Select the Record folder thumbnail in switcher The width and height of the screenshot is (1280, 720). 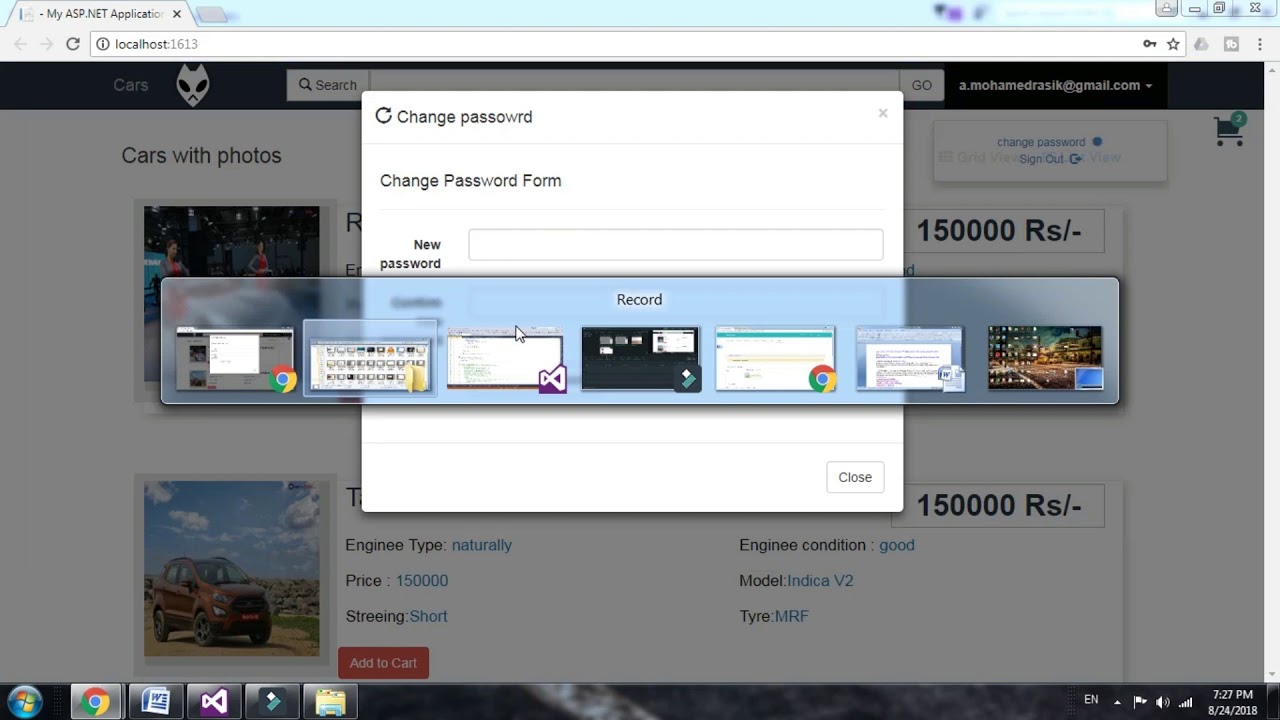click(x=370, y=358)
